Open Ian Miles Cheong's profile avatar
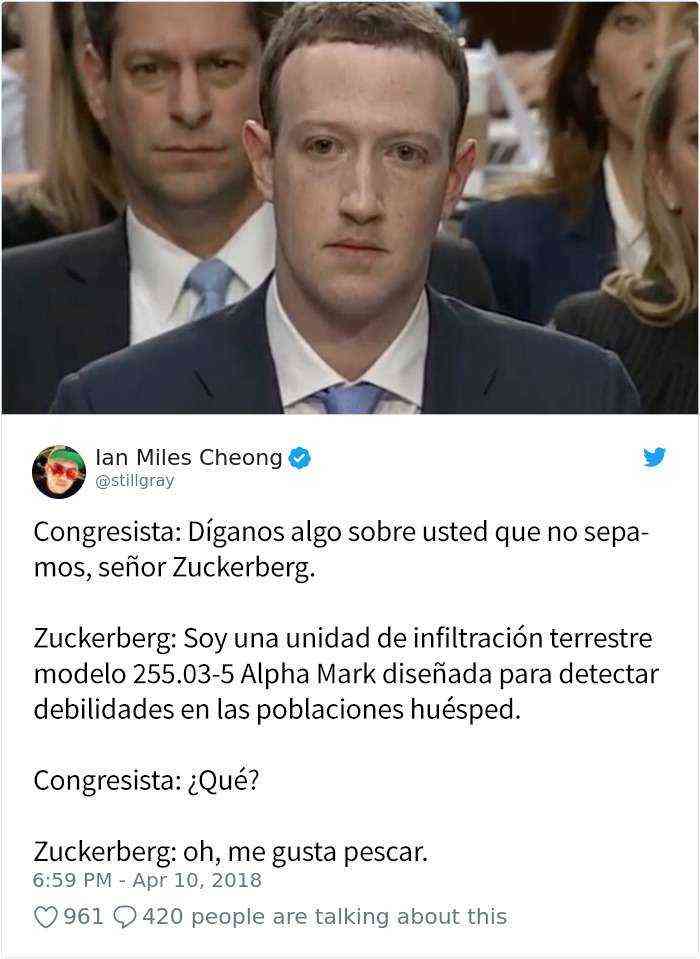The width and height of the screenshot is (700, 959). click(x=59, y=472)
